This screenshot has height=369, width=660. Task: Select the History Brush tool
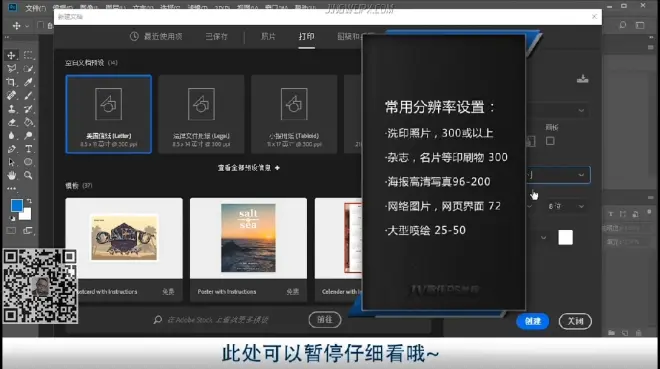coord(28,109)
